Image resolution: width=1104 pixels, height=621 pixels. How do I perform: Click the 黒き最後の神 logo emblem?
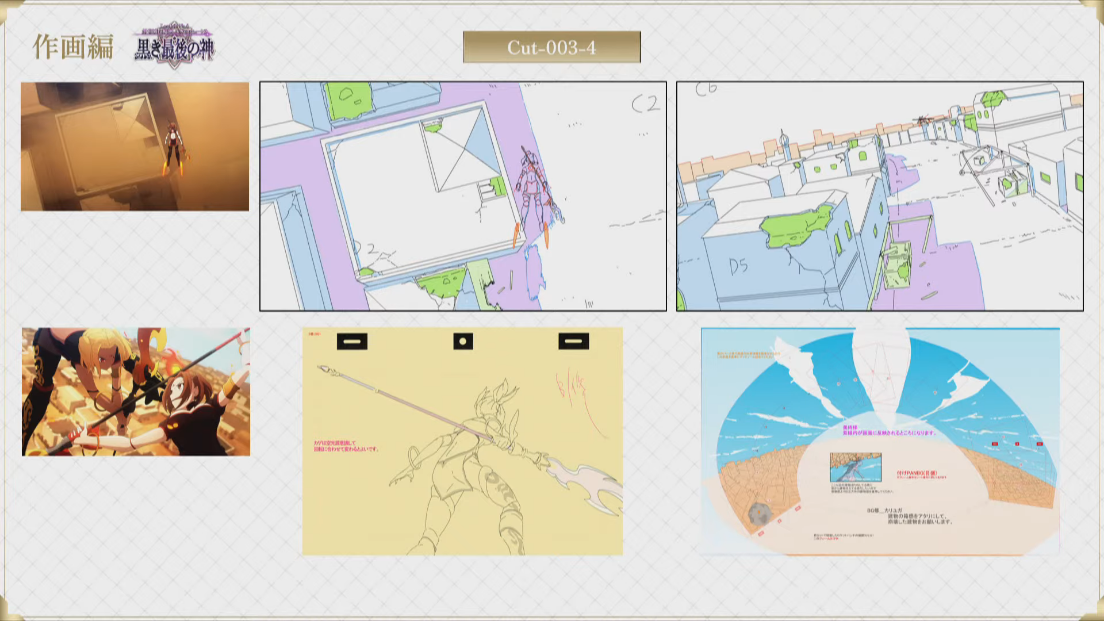(x=174, y=46)
